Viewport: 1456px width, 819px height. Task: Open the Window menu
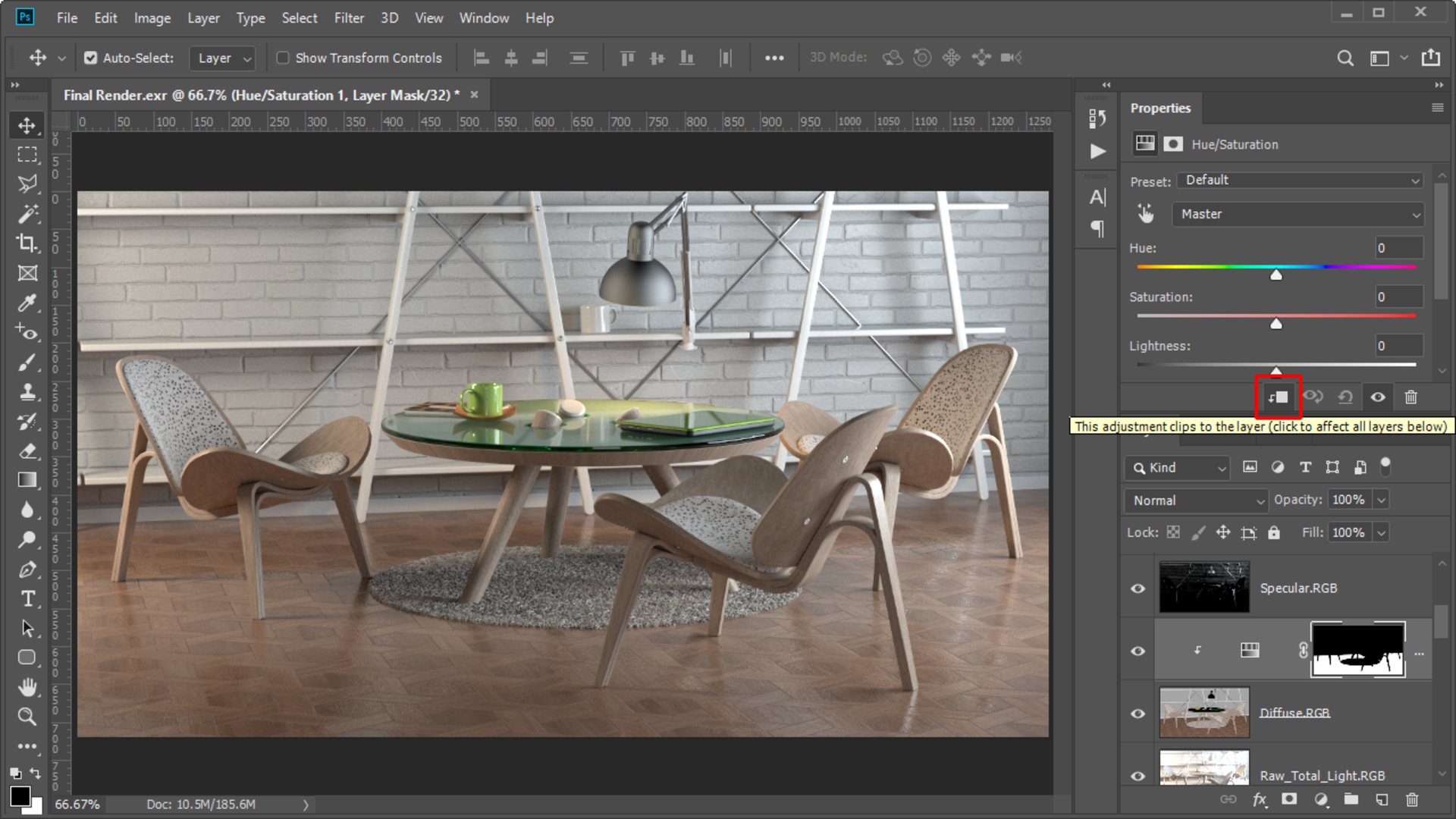(x=484, y=17)
